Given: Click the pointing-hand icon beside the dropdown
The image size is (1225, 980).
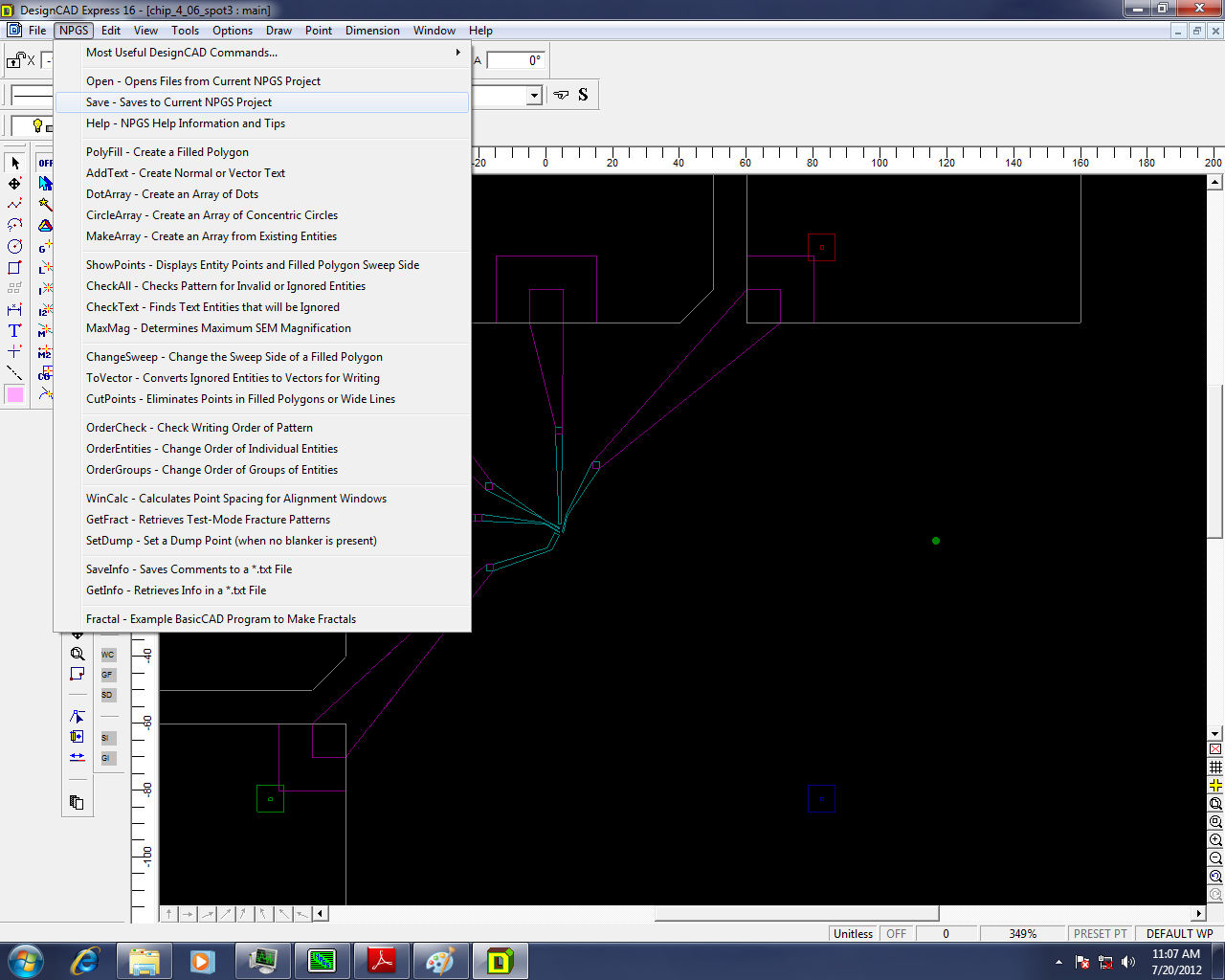Looking at the screenshot, I should coord(562,95).
